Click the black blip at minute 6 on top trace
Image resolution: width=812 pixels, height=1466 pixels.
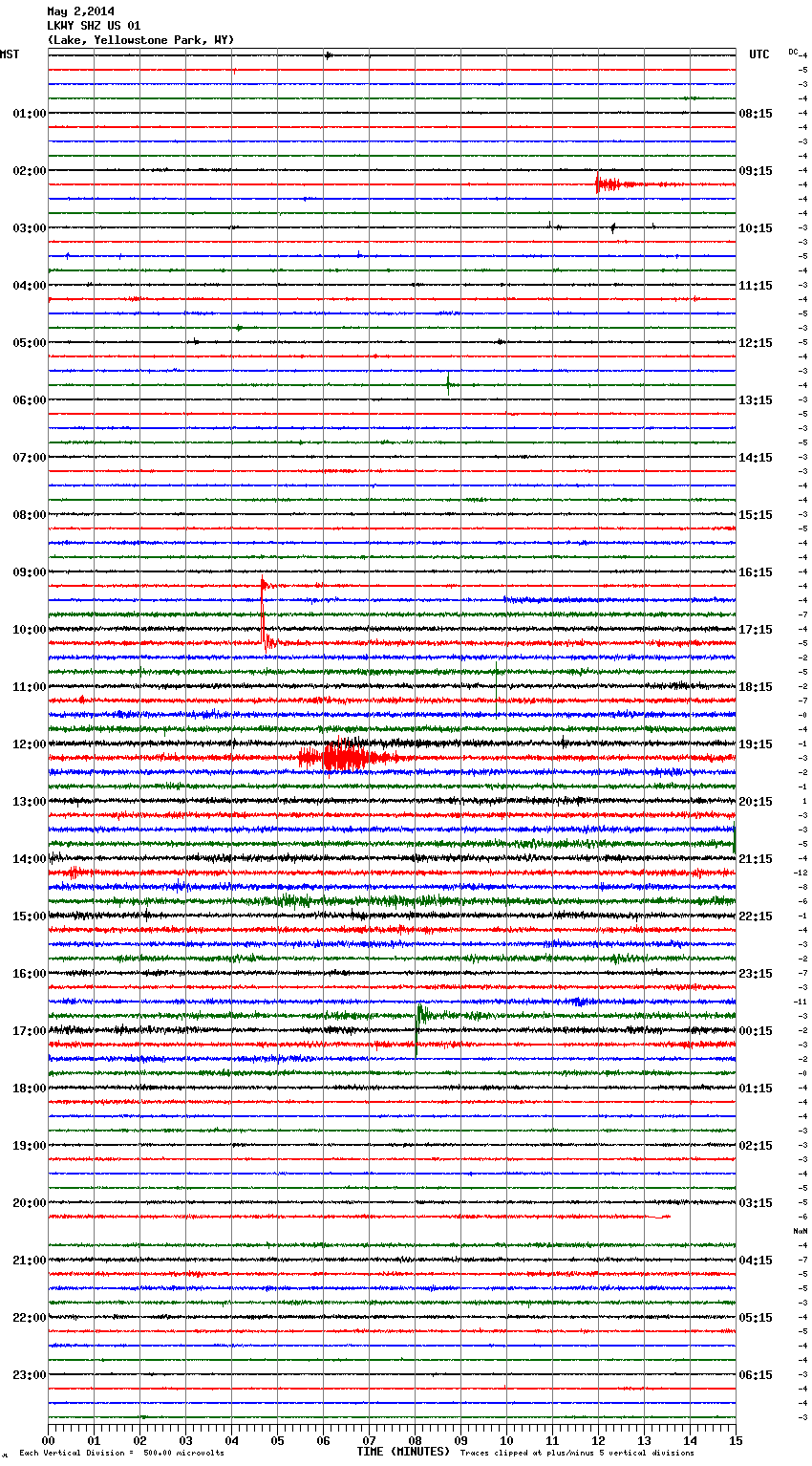(x=328, y=54)
